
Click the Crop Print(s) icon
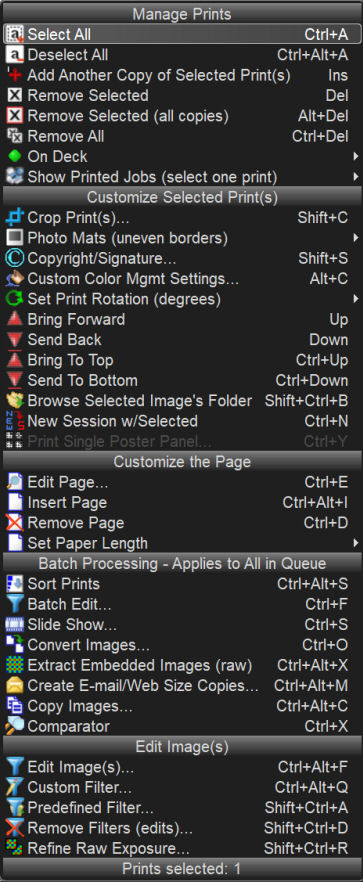(14, 218)
